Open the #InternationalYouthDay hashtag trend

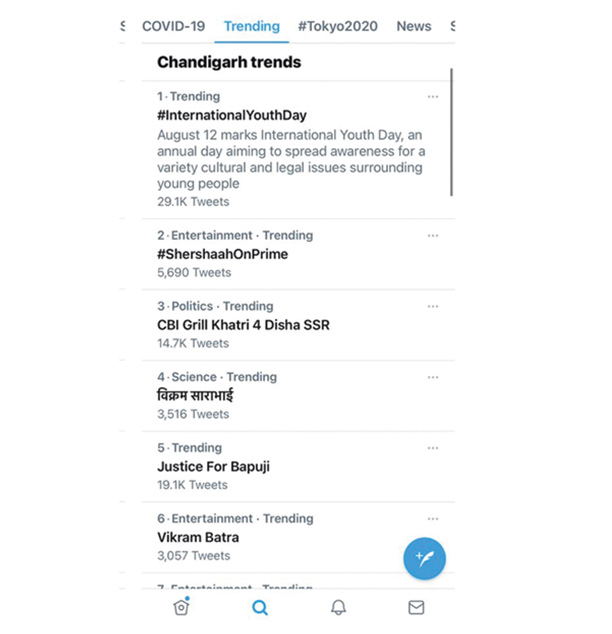(x=232, y=115)
